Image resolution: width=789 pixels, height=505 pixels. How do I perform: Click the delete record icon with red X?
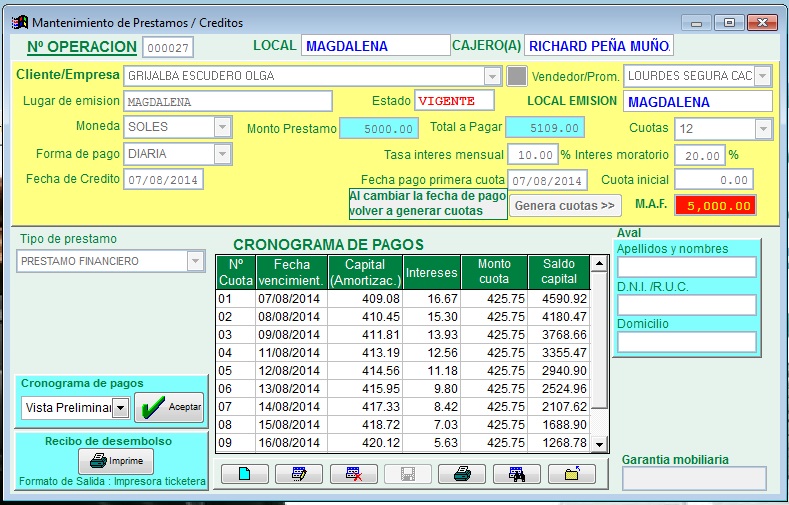[353, 473]
